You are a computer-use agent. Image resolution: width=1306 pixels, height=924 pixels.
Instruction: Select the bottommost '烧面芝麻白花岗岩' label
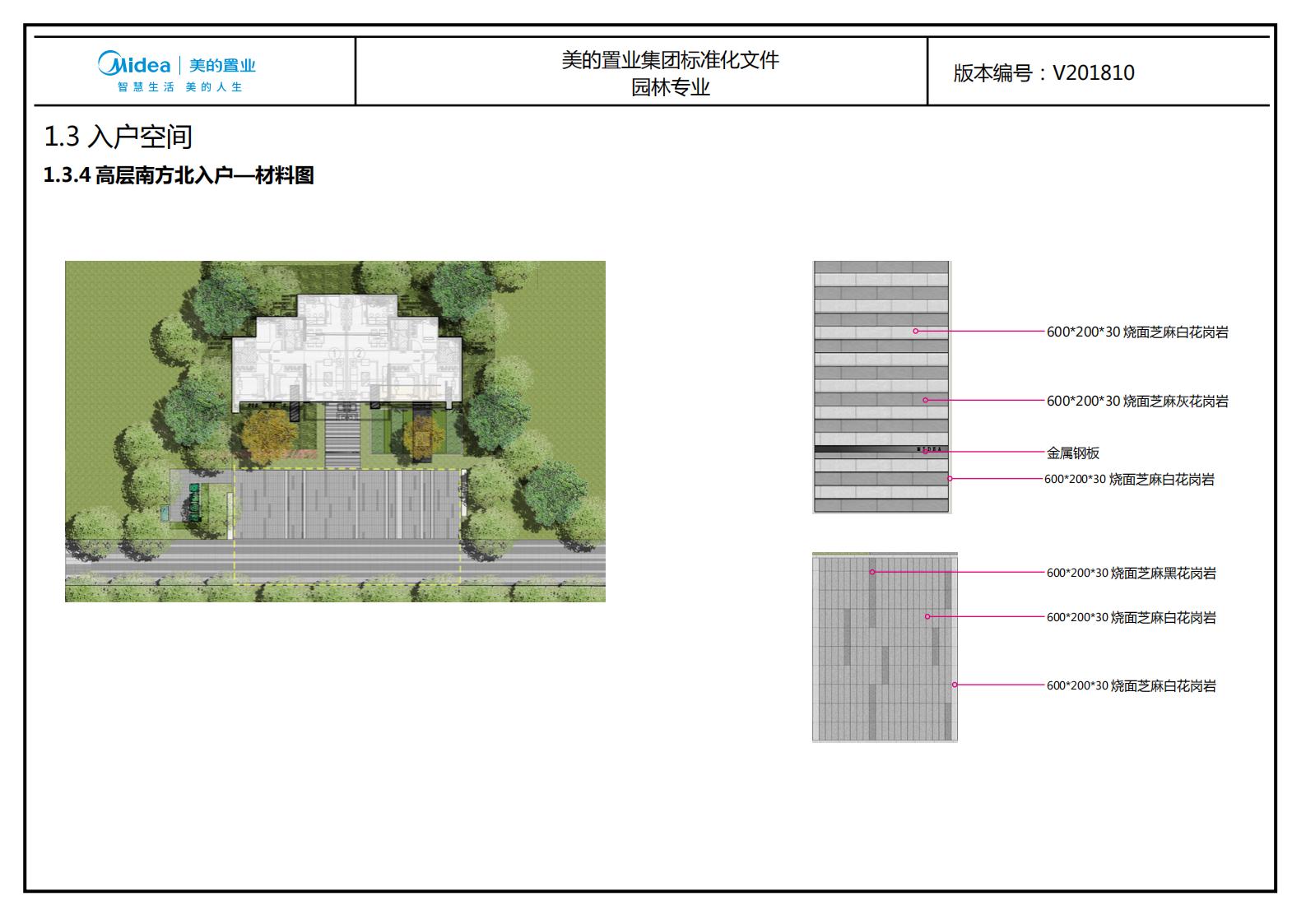[x=1132, y=685]
